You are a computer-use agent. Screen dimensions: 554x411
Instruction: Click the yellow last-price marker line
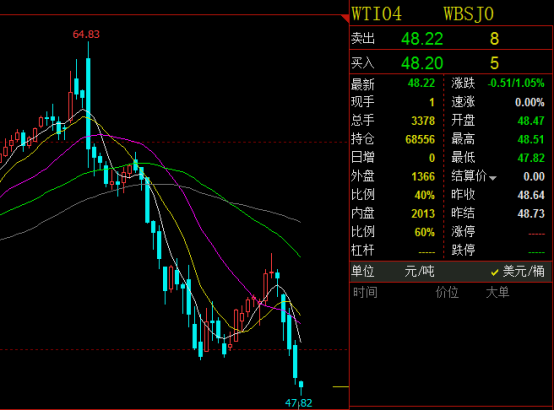tap(341, 387)
